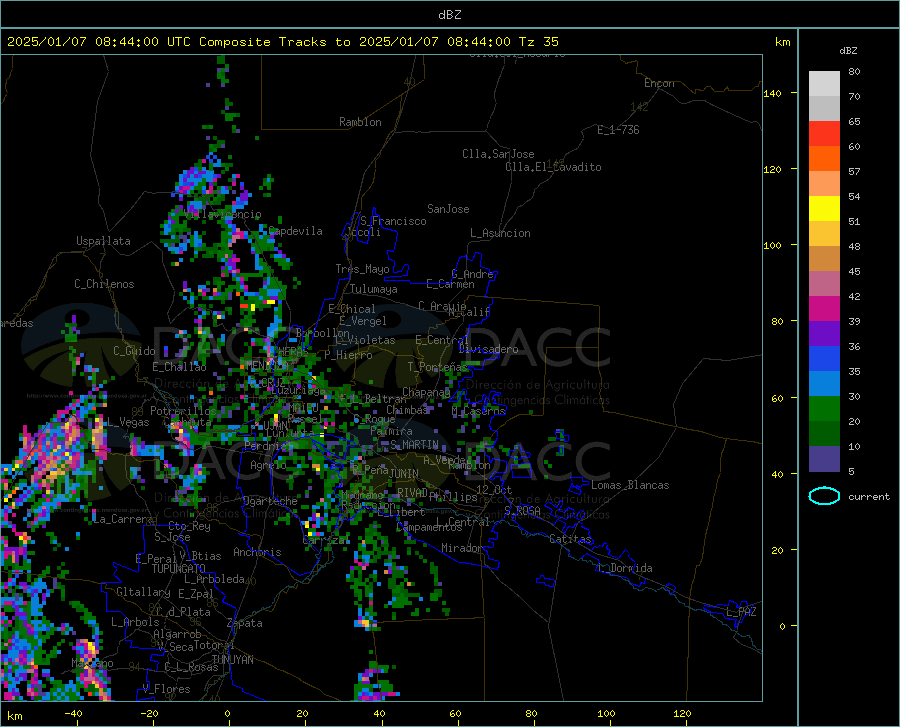The width and height of the screenshot is (900, 727).
Task: Click the Mirador label
Action: [x=462, y=548]
